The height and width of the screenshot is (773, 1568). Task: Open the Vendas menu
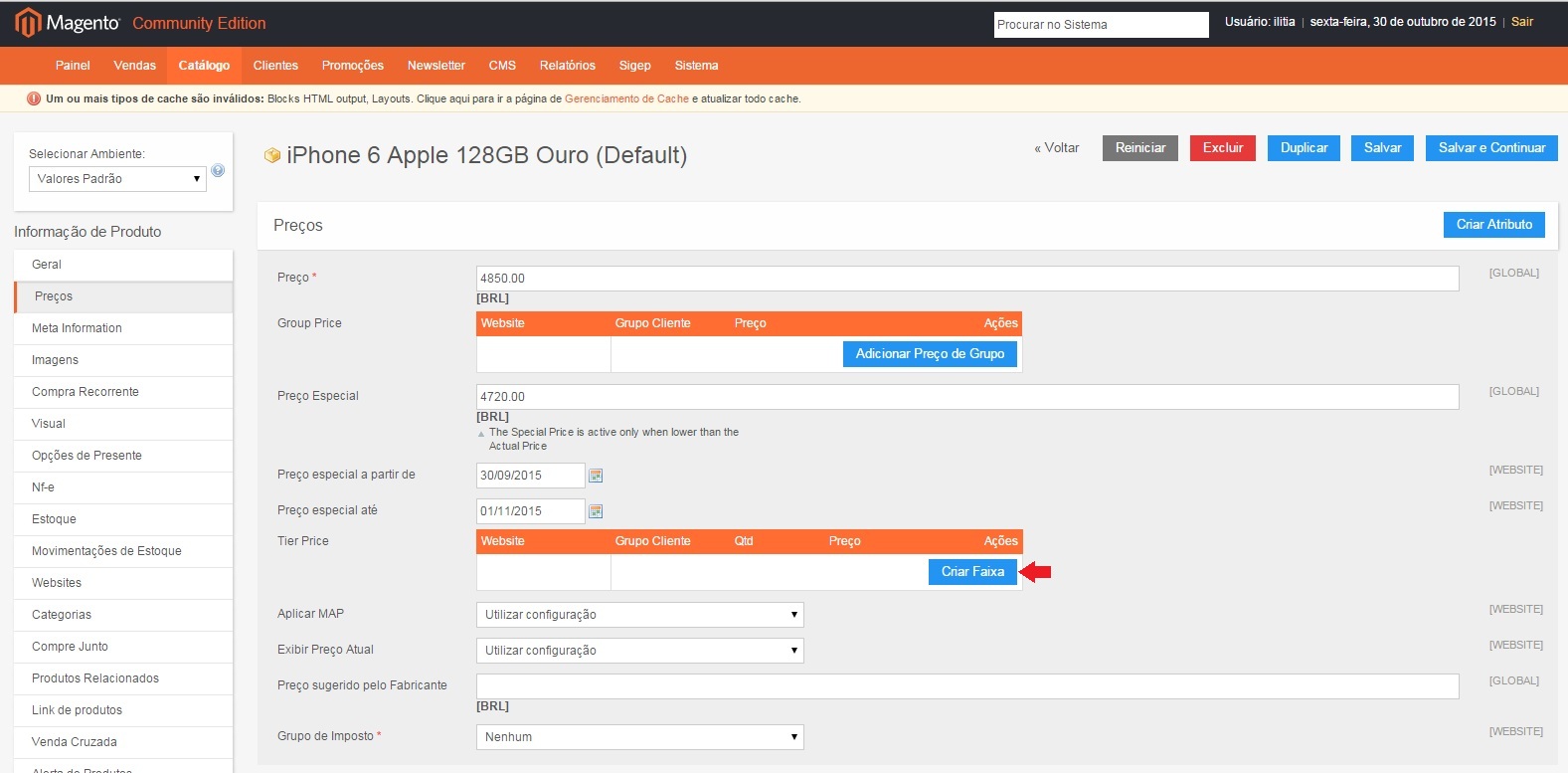click(134, 66)
